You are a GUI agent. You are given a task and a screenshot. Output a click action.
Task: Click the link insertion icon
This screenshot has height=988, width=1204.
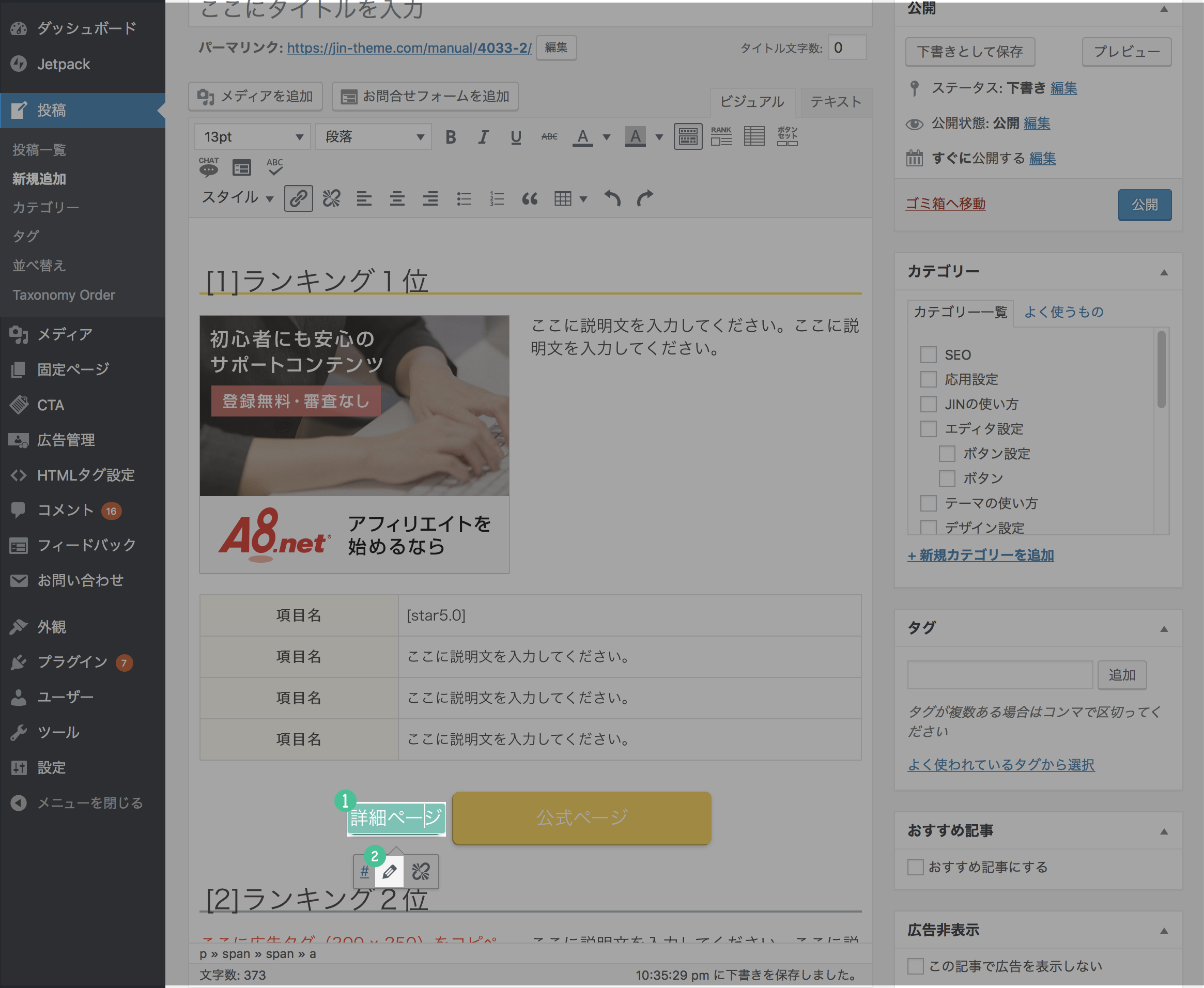coord(298,197)
